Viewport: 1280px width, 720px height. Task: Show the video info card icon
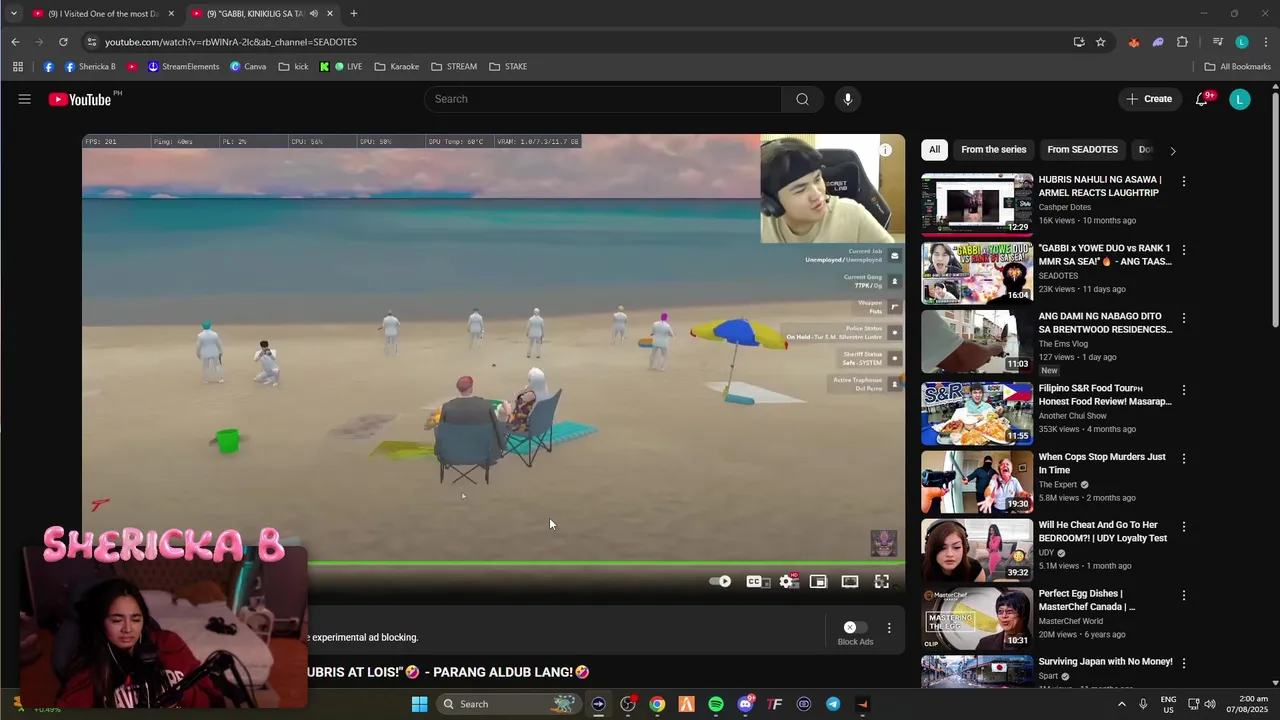[x=885, y=150]
